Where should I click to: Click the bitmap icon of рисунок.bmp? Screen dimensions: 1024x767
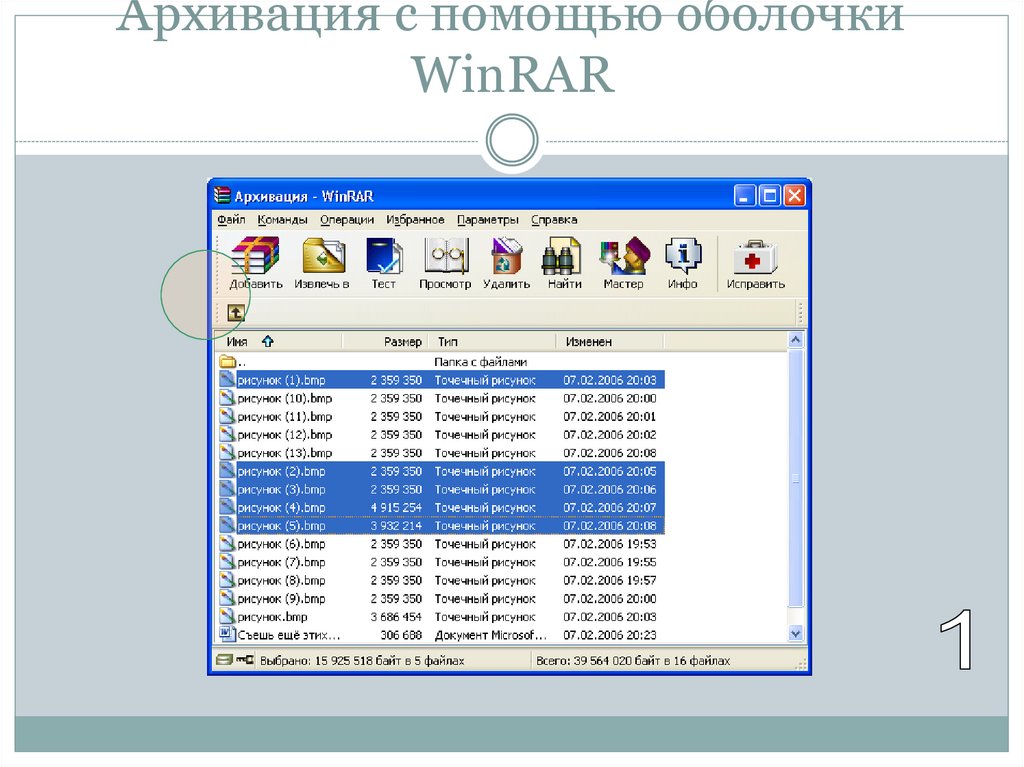tap(227, 616)
